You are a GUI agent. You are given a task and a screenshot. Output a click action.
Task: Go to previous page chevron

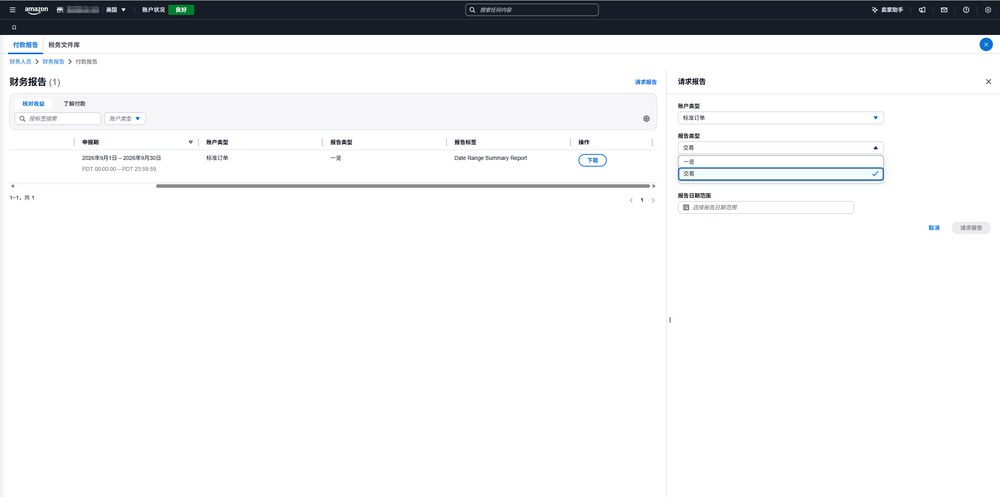point(631,200)
